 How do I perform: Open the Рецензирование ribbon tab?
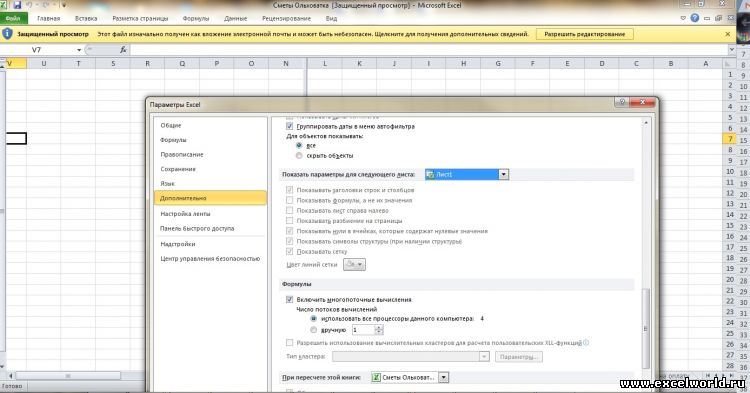coord(286,19)
